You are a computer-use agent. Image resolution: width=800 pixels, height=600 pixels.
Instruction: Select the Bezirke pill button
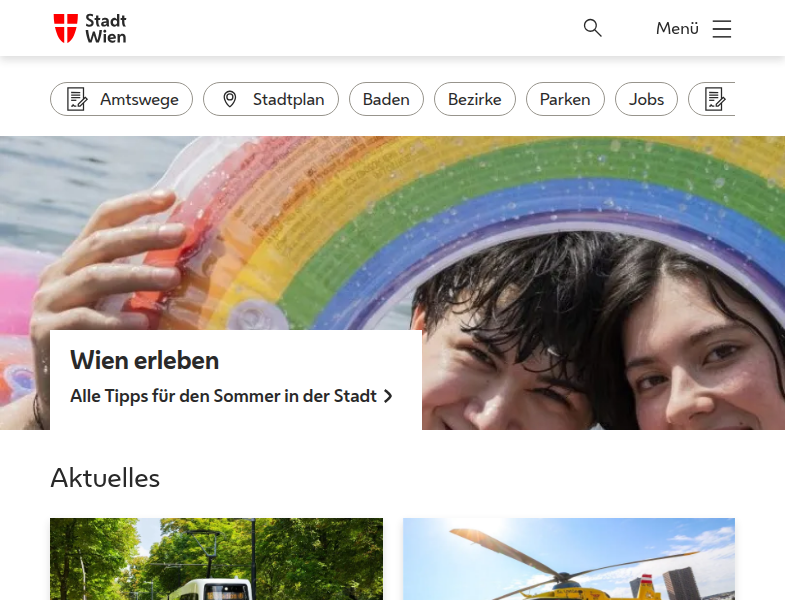point(474,99)
